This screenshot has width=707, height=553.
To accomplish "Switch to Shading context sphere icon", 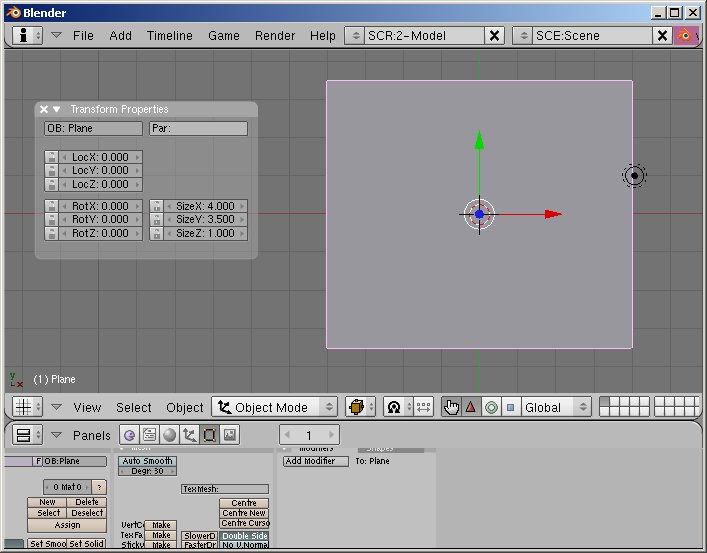I will coord(170,435).
